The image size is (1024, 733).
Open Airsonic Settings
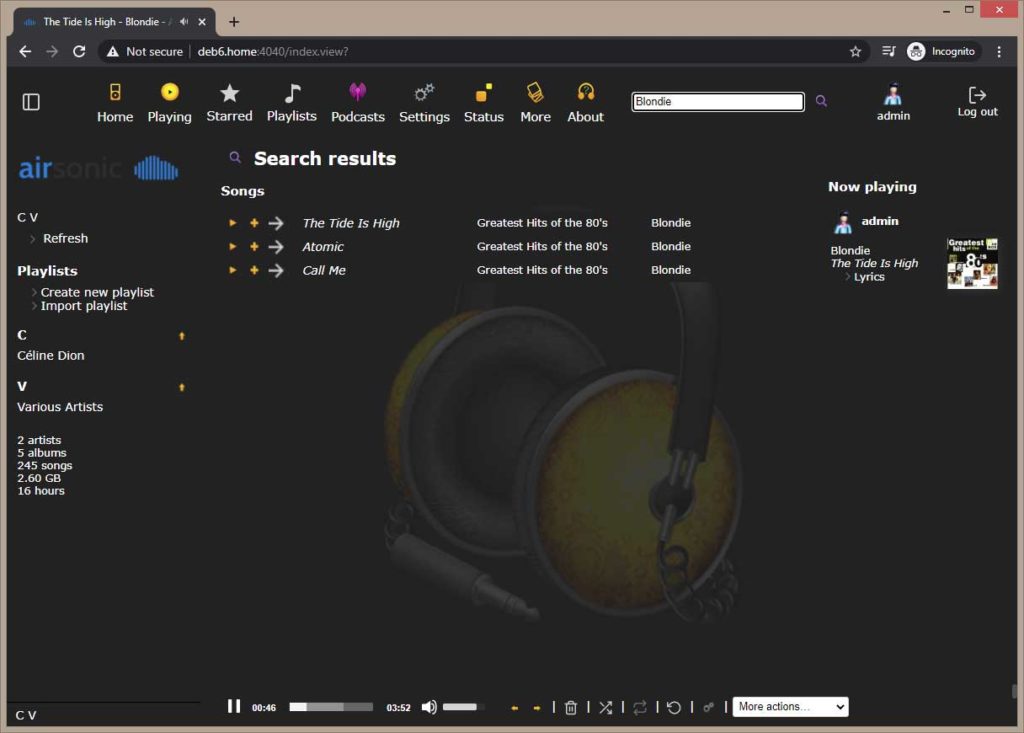424,103
